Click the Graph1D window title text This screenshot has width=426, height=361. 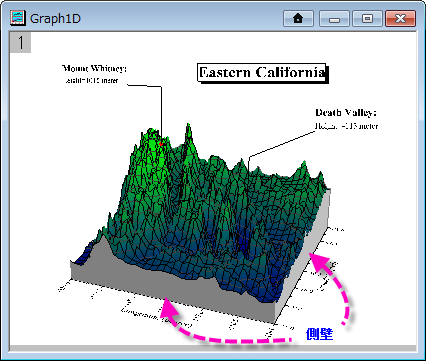(55, 18)
